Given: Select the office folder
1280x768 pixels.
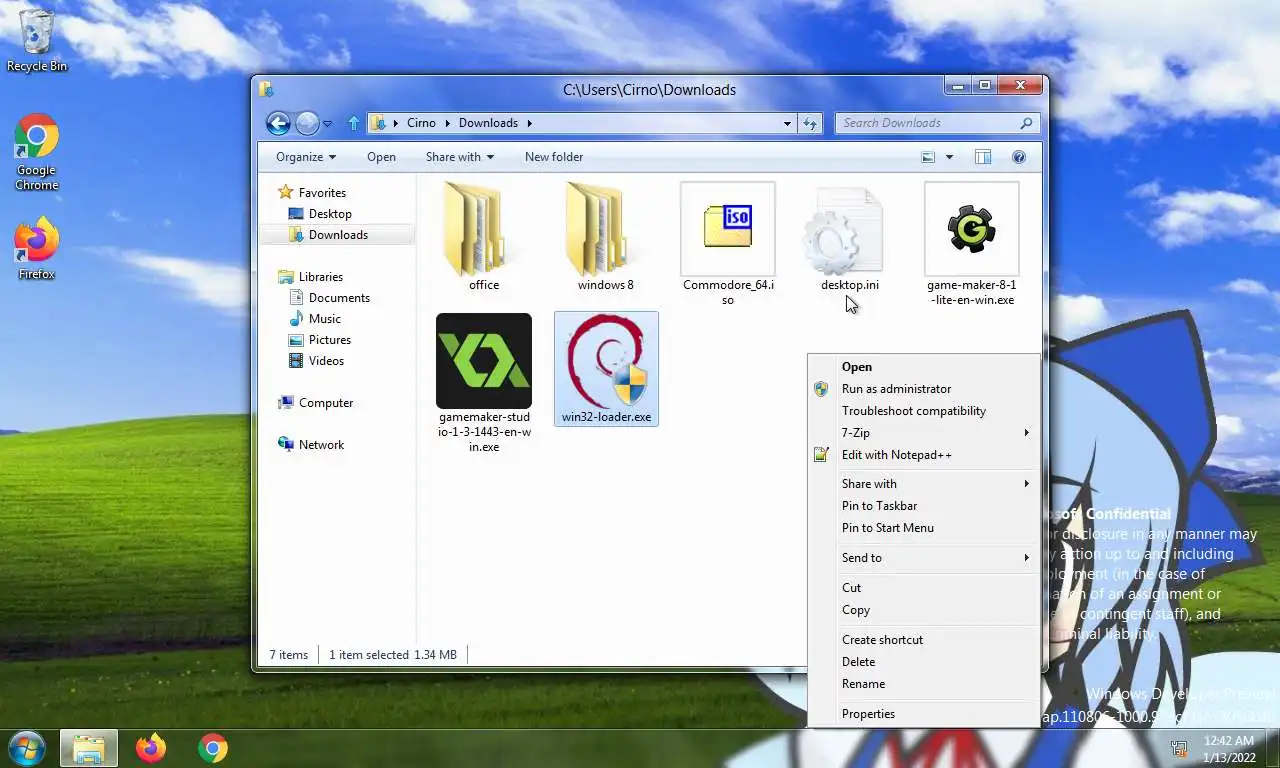Looking at the screenshot, I should point(484,237).
